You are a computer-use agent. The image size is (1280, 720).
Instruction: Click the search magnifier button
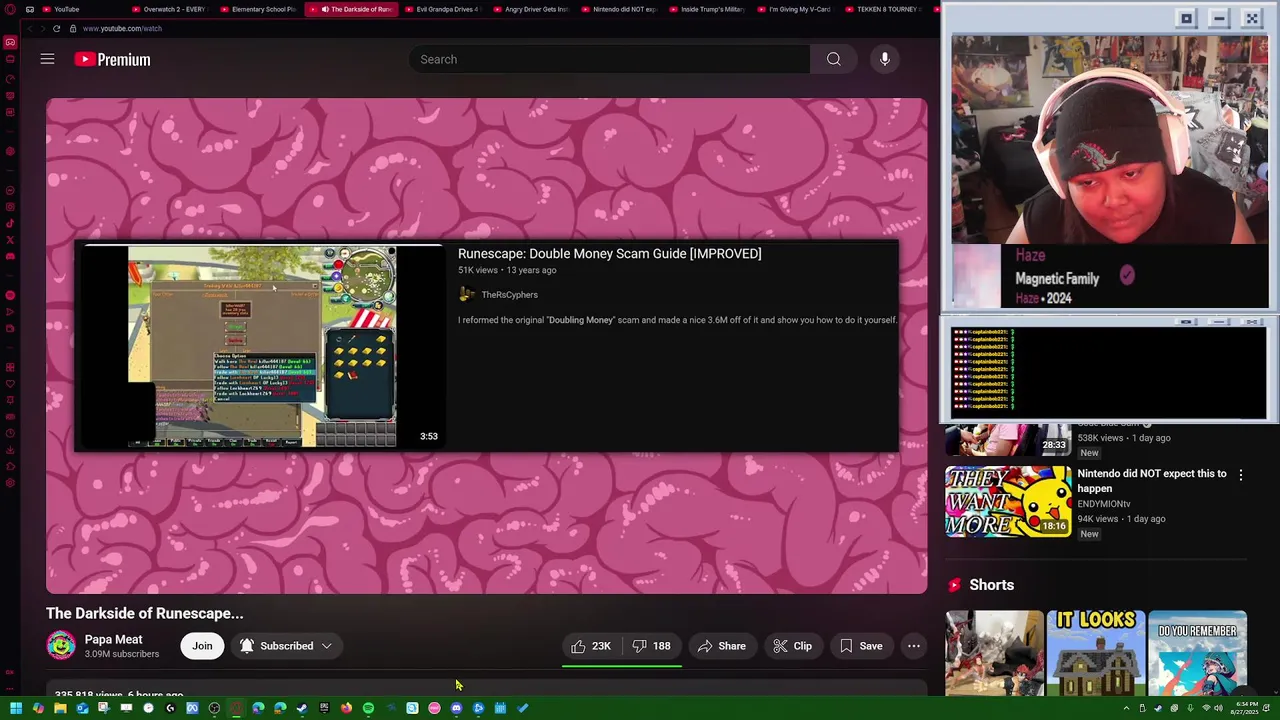click(x=833, y=59)
